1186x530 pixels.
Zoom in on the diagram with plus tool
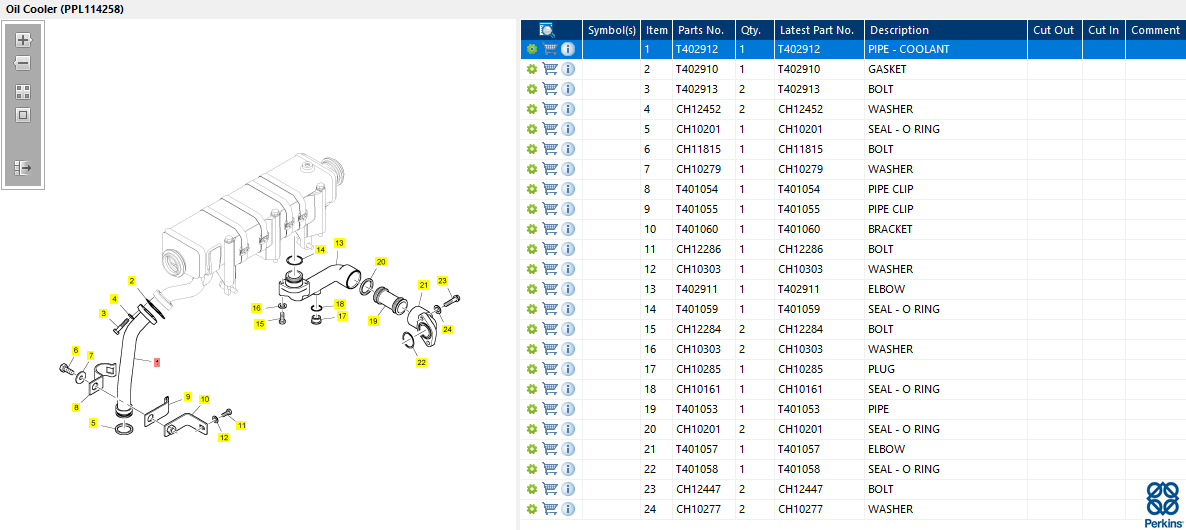[23, 40]
